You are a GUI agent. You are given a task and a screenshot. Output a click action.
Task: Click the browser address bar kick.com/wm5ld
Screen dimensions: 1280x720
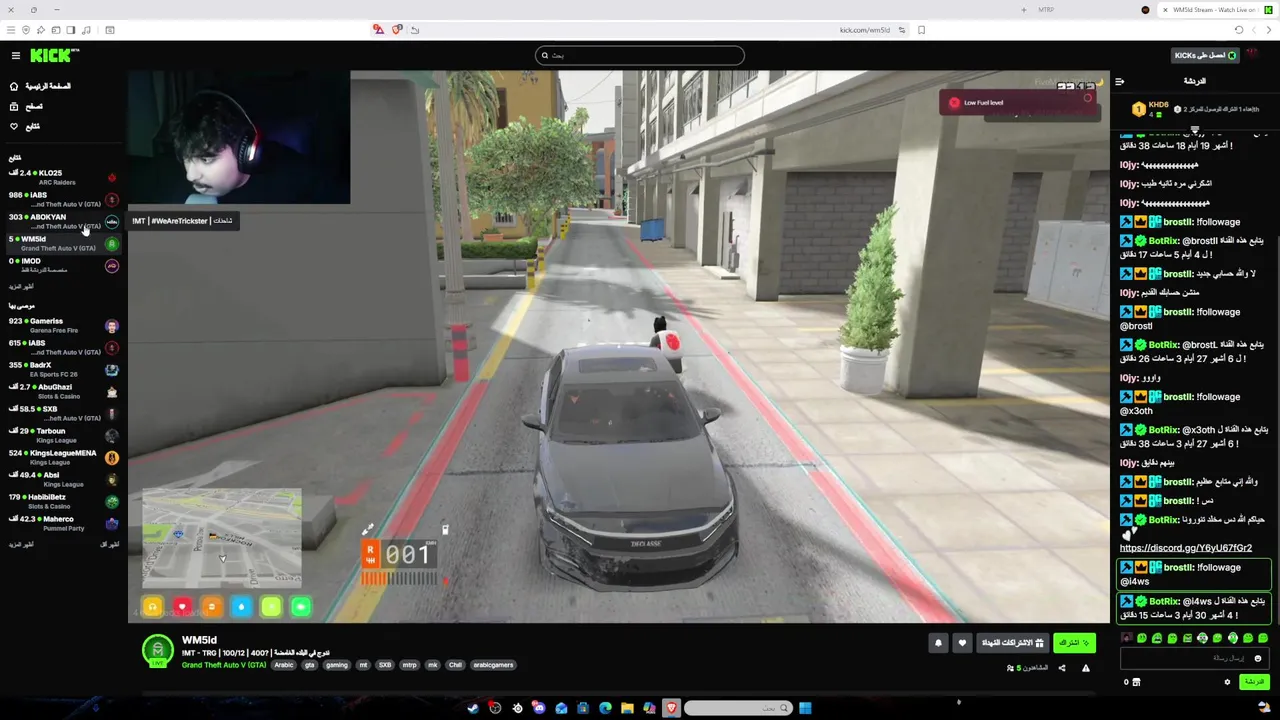point(864,30)
